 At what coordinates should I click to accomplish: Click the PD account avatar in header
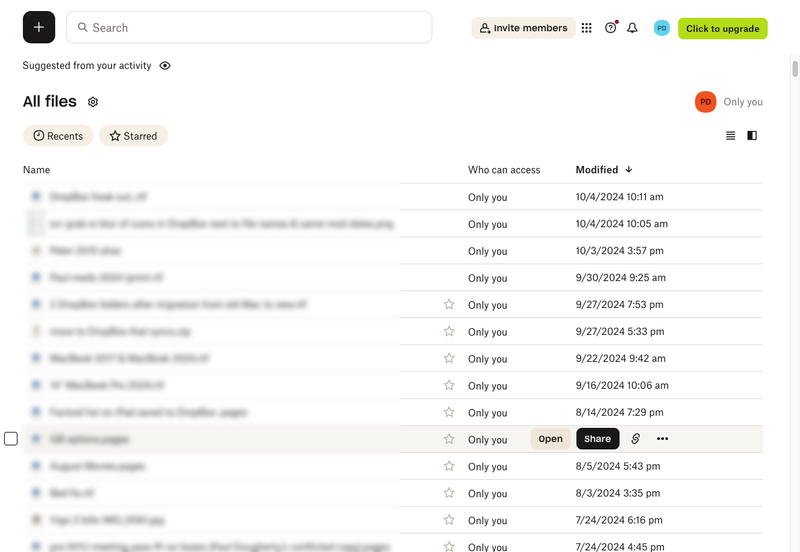click(x=661, y=28)
